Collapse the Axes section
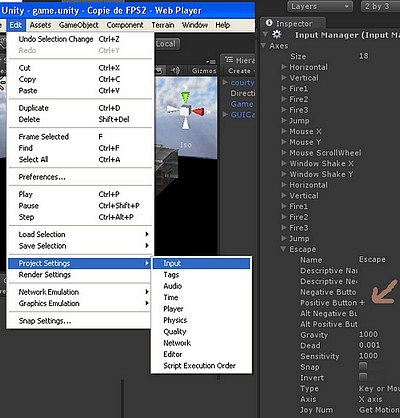 [x=263, y=45]
